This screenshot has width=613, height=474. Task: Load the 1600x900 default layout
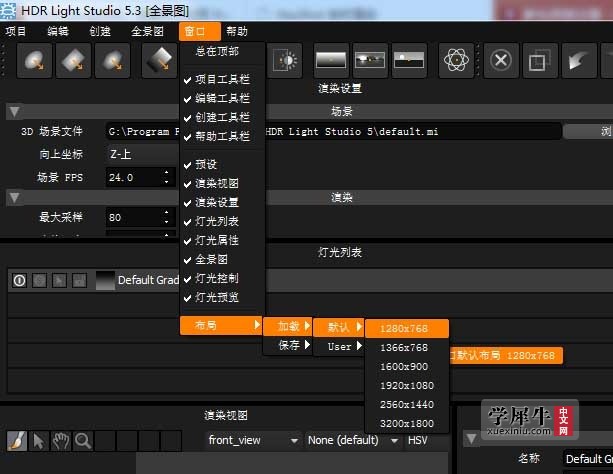pos(407,366)
